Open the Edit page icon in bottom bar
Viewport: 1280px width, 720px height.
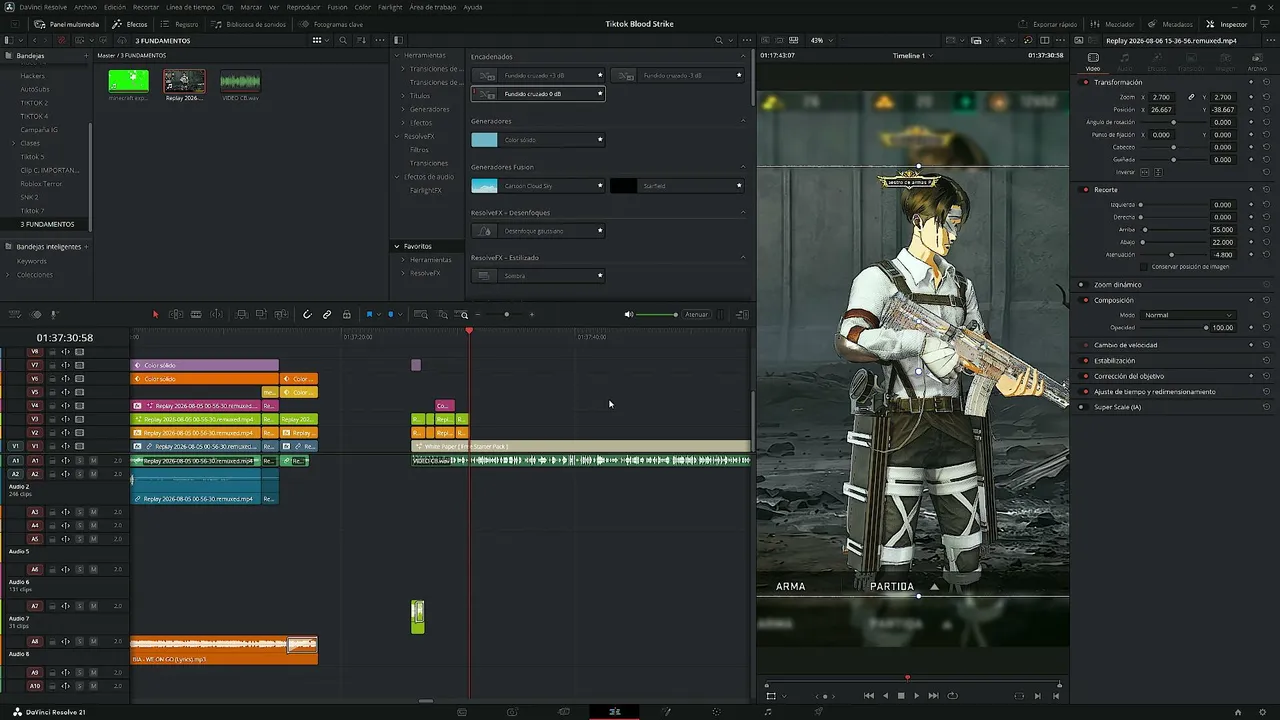pos(615,711)
